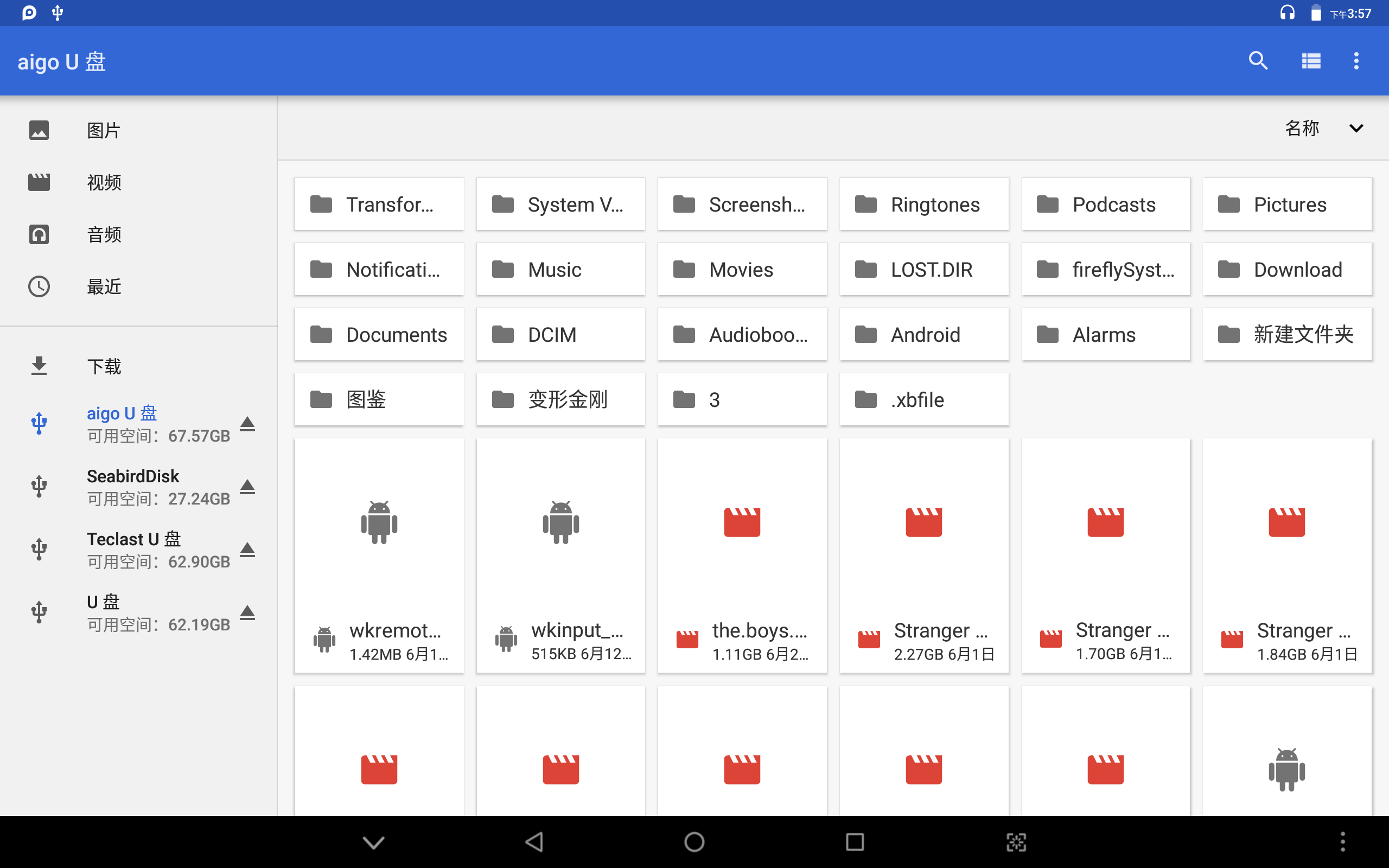
Task: Select U 盘 storage with 62.19GB free
Action: (138, 612)
